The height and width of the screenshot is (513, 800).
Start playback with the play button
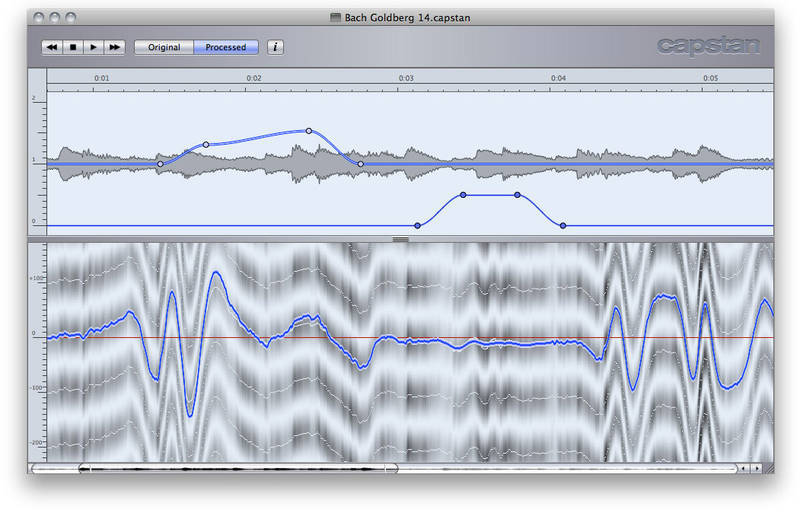94,47
